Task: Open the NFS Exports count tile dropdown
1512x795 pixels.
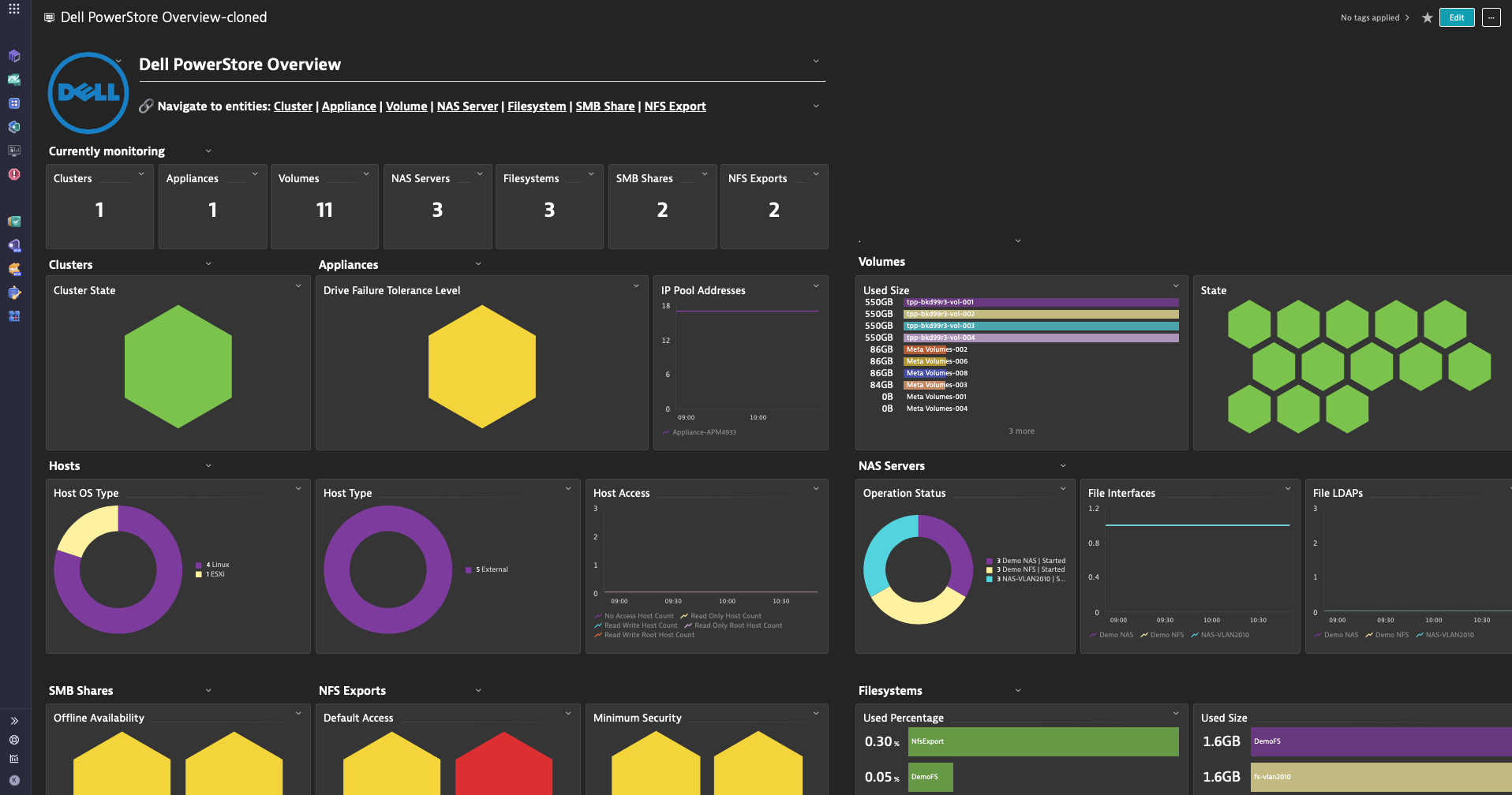Action: click(x=816, y=174)
